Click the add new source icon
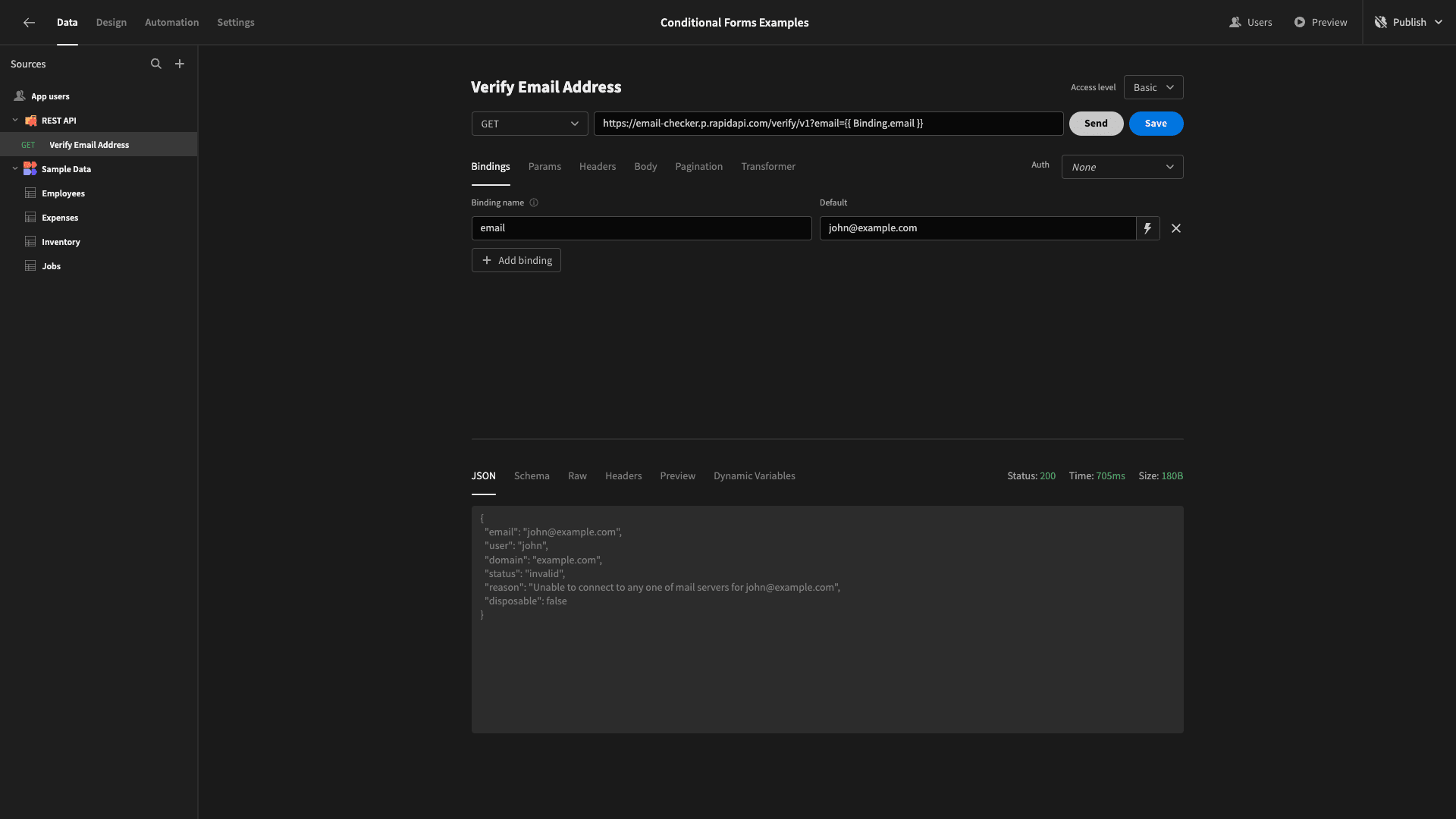Viewport: 1456px width, 819px height. (179, 64)
